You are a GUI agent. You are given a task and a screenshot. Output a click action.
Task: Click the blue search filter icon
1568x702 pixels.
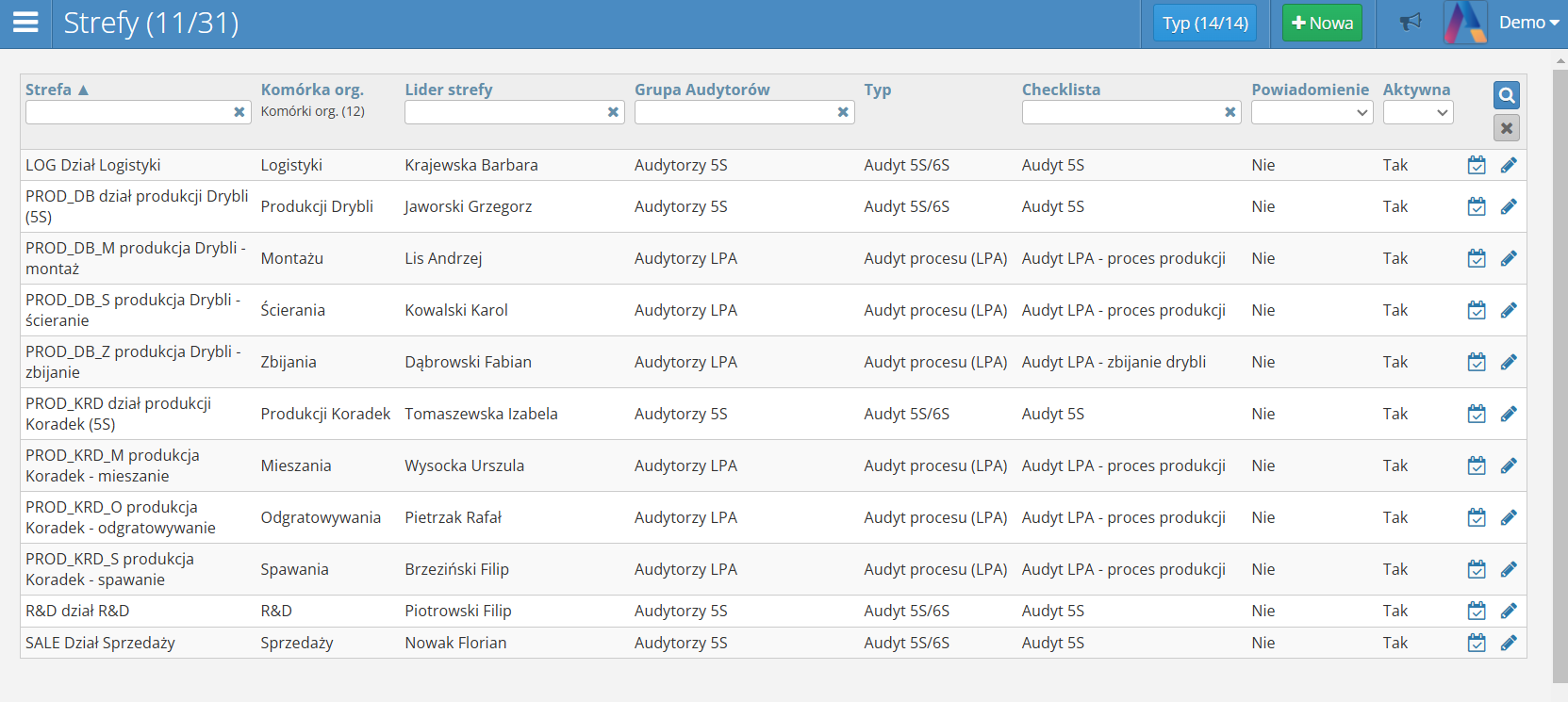click(x=1506, y=95)
